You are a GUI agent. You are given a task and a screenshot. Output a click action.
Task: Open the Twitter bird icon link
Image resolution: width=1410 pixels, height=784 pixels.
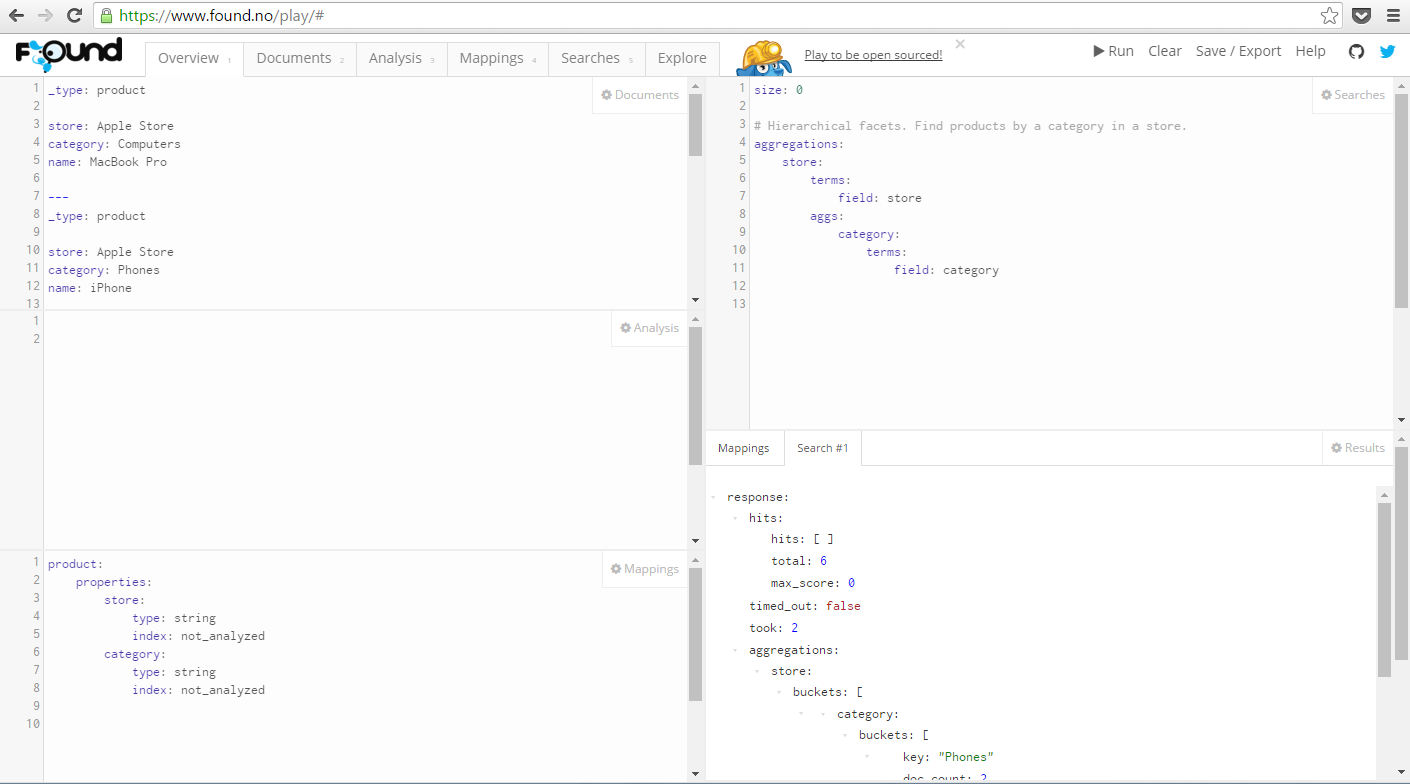click(x=1387, y=52)
